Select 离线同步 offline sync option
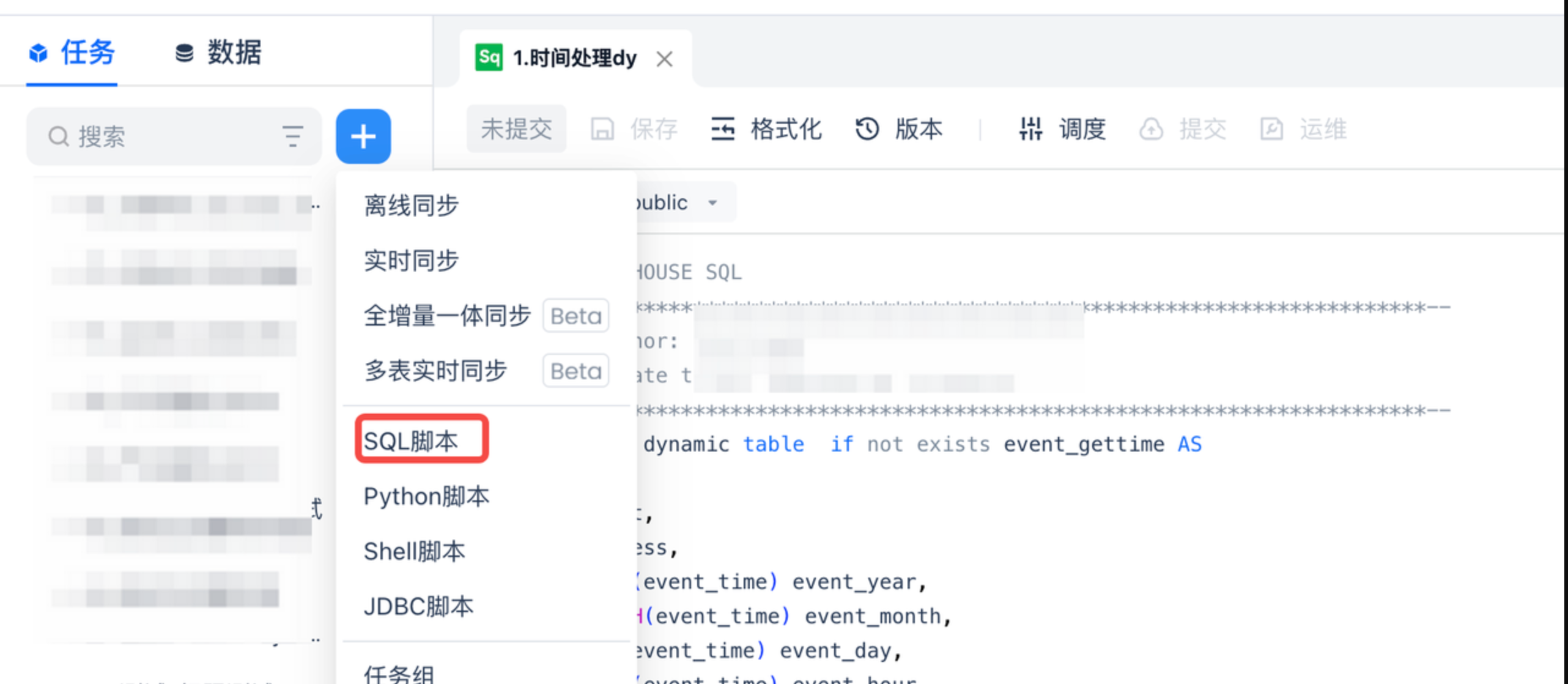 click(411, 206)
